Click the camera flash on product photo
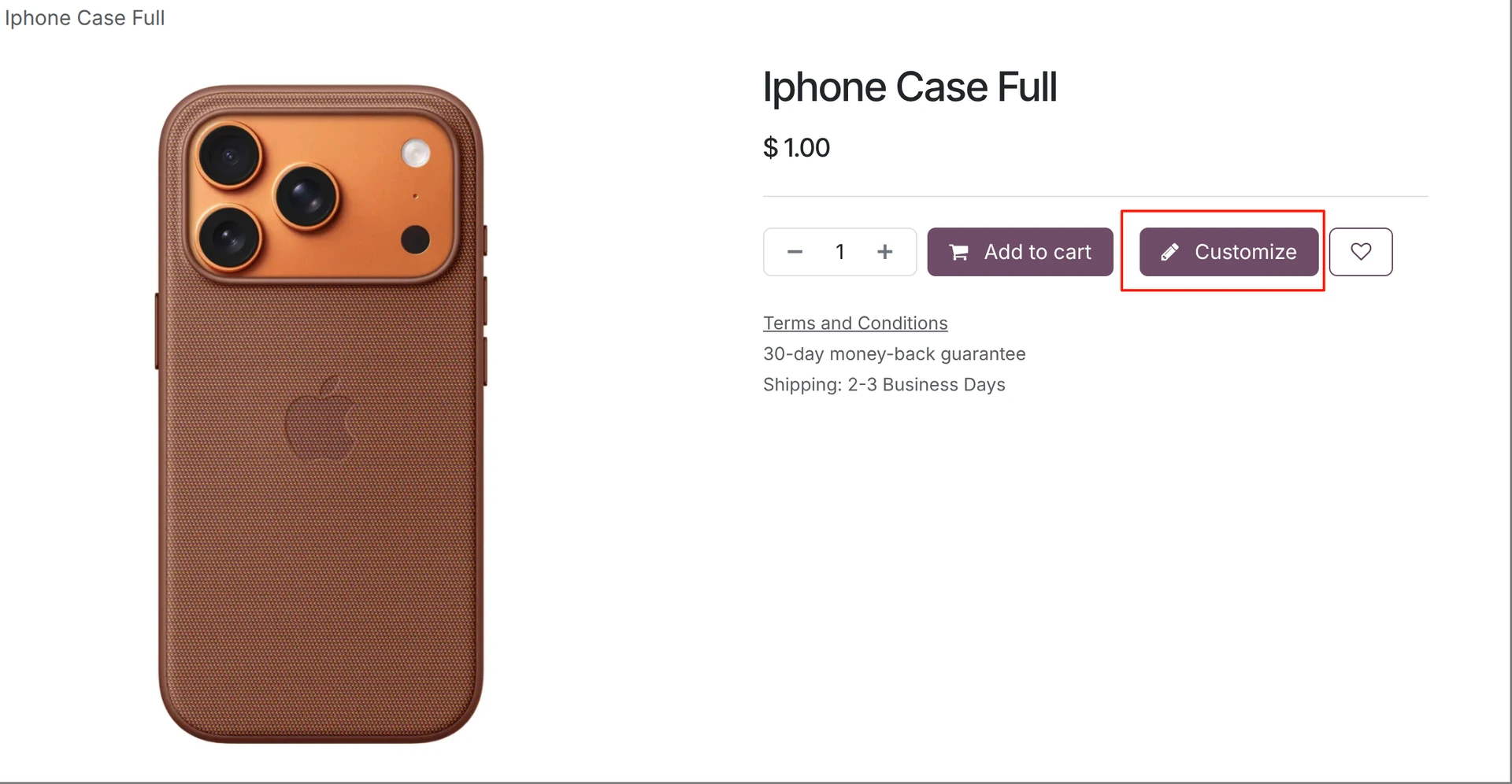 click(416, 153)
